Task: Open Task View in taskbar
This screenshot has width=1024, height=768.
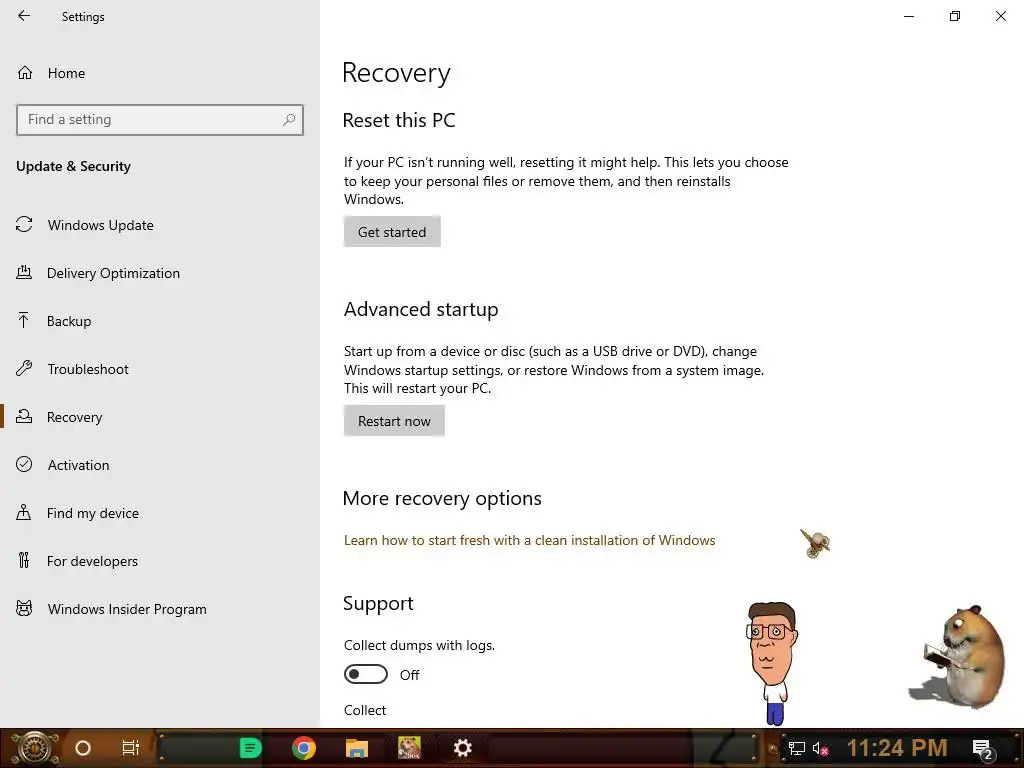Action: pyautogui.click(x=131, y=748)
